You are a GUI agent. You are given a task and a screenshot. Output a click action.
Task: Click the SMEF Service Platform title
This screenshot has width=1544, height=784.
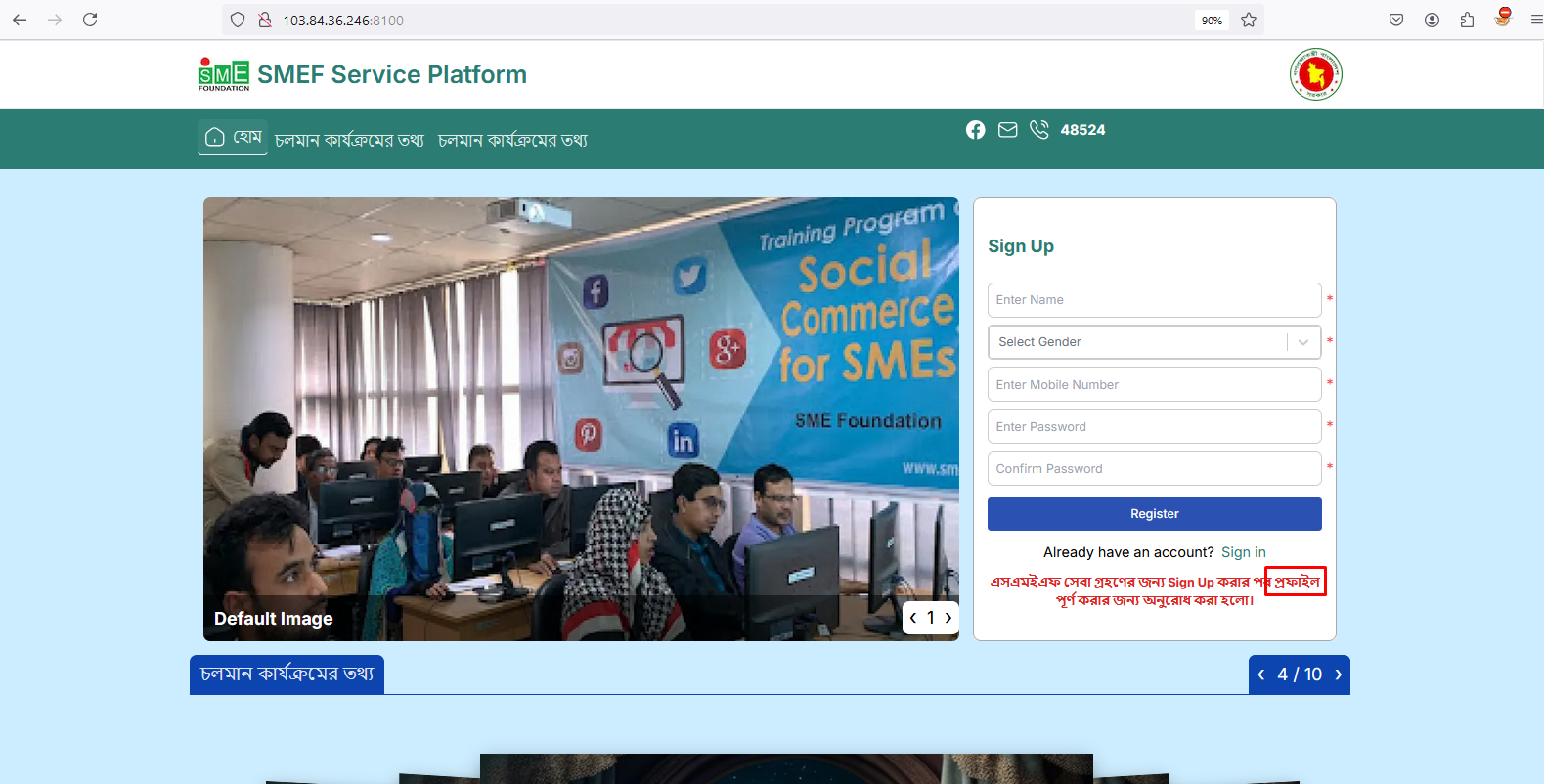[392, 74]
